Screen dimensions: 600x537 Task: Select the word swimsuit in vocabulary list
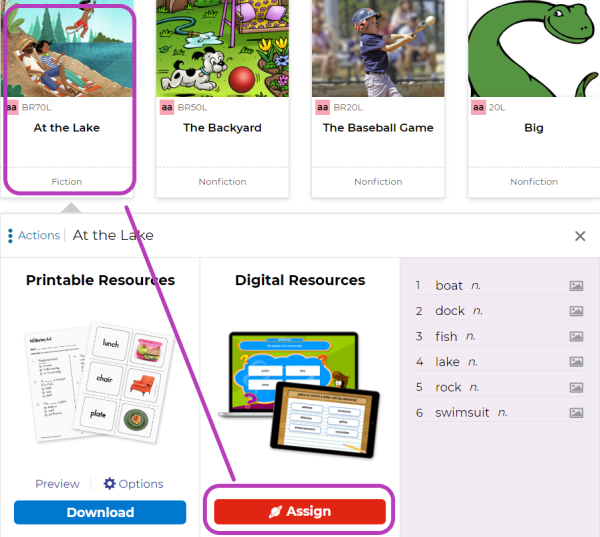(462, 413)
